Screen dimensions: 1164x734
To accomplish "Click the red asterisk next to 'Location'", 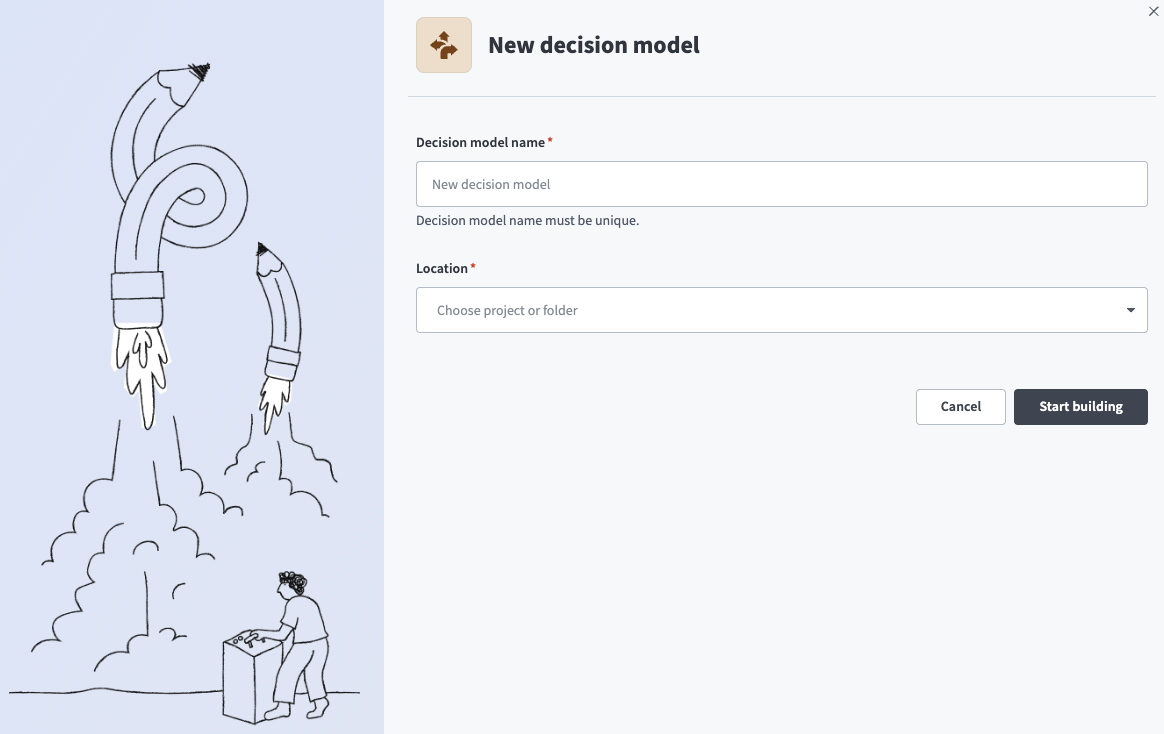I will (473, 264).
